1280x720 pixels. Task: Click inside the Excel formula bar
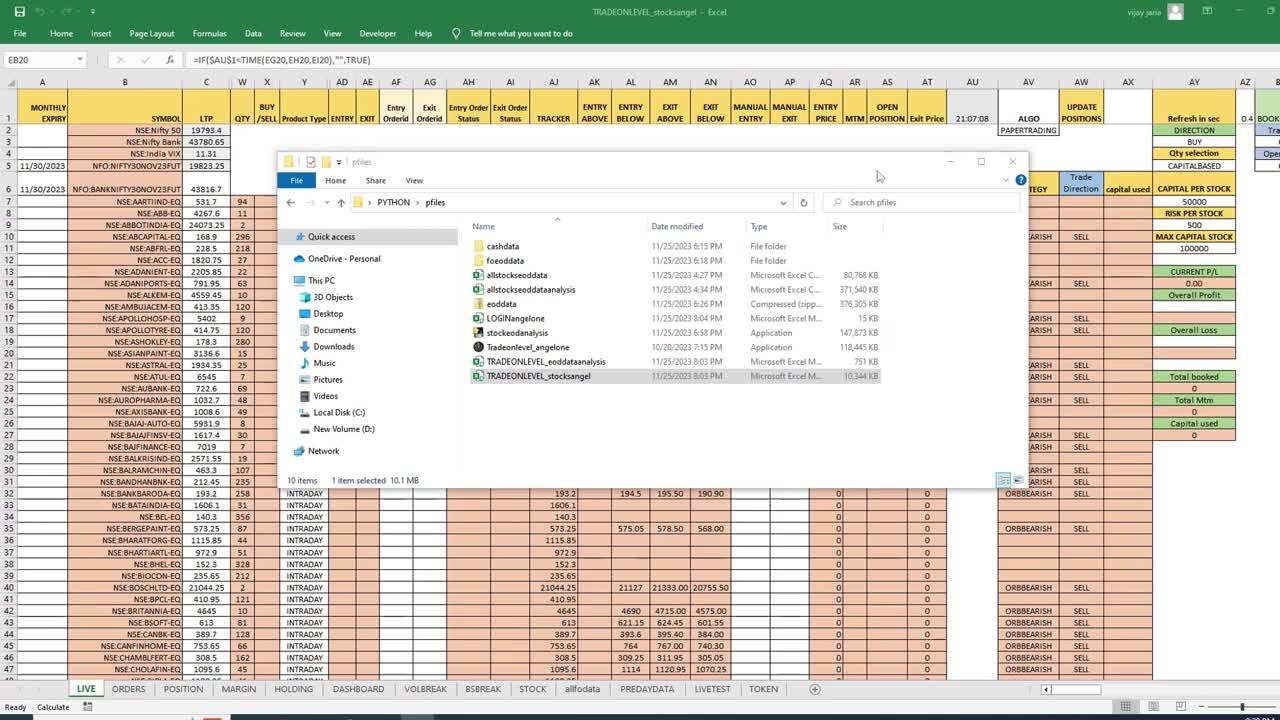tap(730, 60)
